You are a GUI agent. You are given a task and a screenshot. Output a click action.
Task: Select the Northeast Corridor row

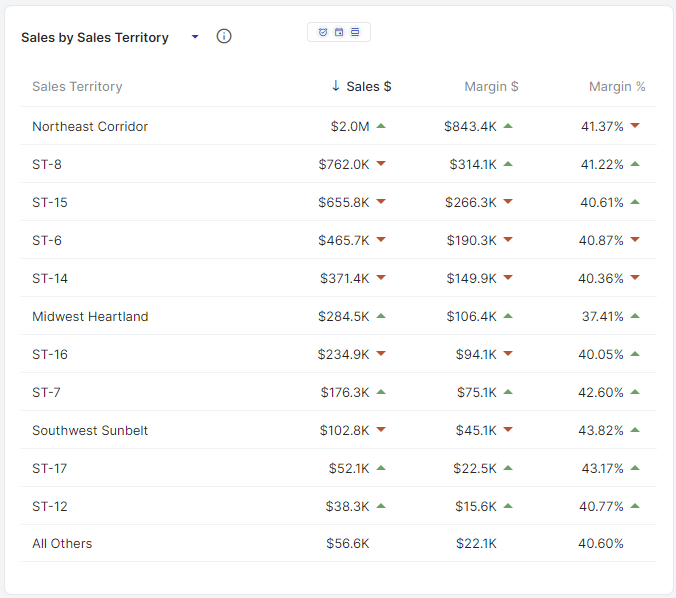click(90, 127)
